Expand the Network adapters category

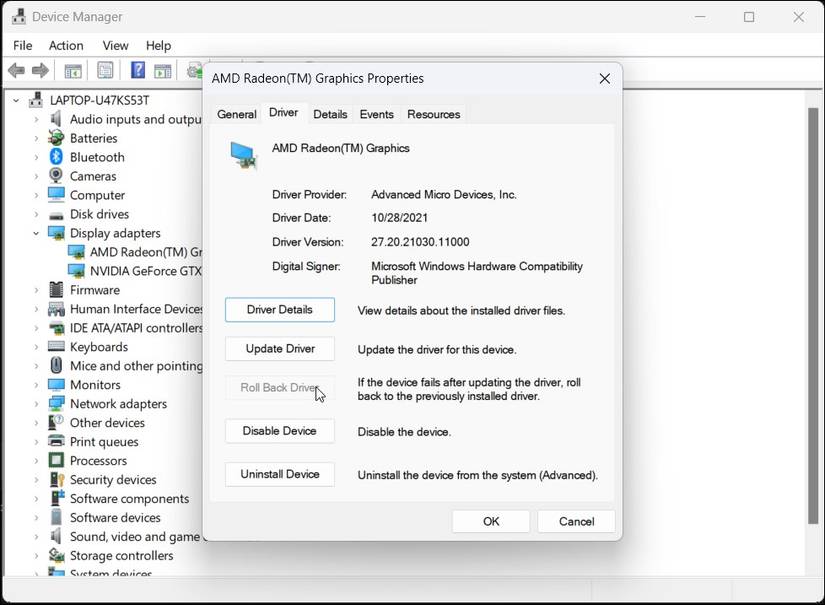(x=35, y=403)
